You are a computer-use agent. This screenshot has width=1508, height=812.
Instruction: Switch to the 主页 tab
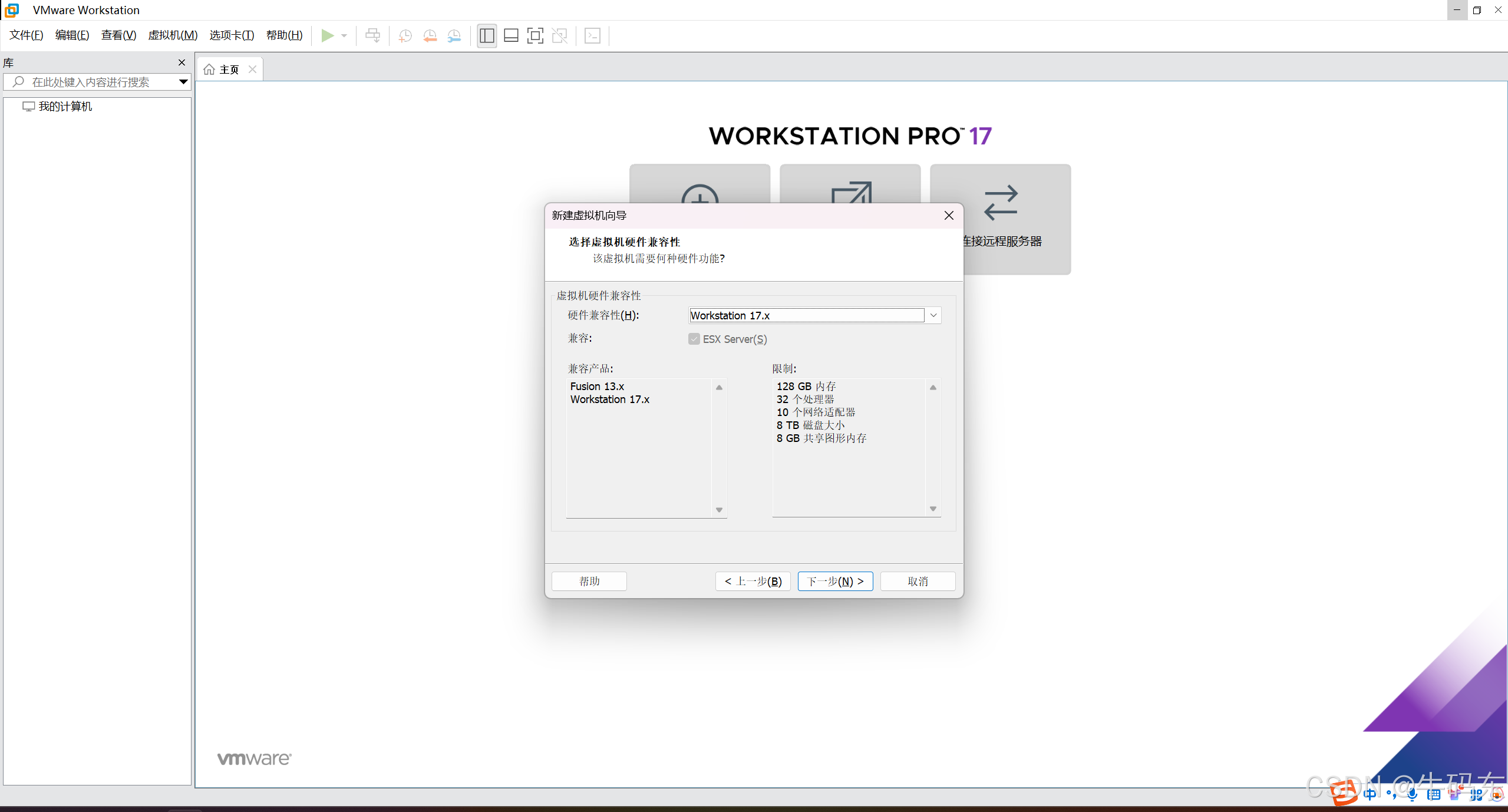pyautogui.click(x=229, y=70)
